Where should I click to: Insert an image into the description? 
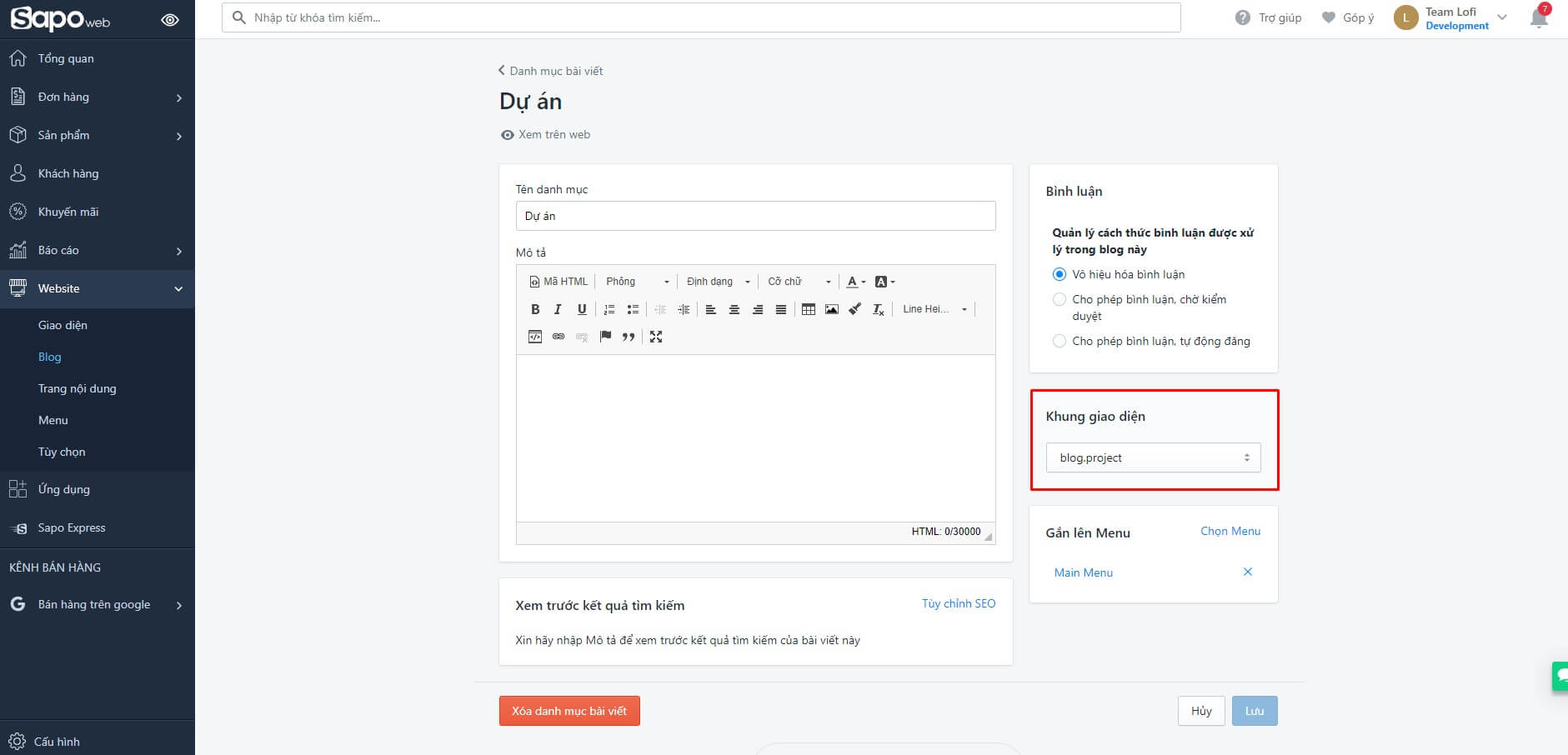pos(831,309)
